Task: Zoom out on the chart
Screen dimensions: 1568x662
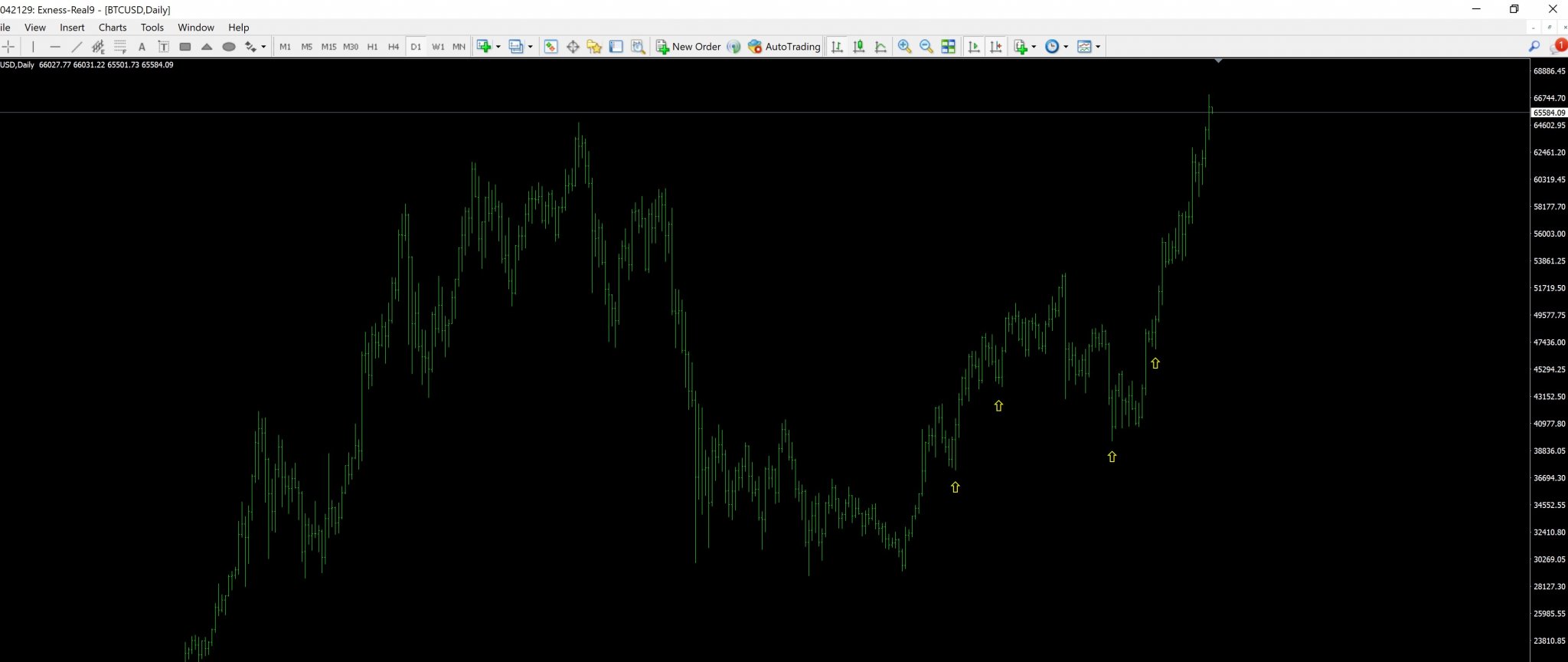Action: click(926, 47)
